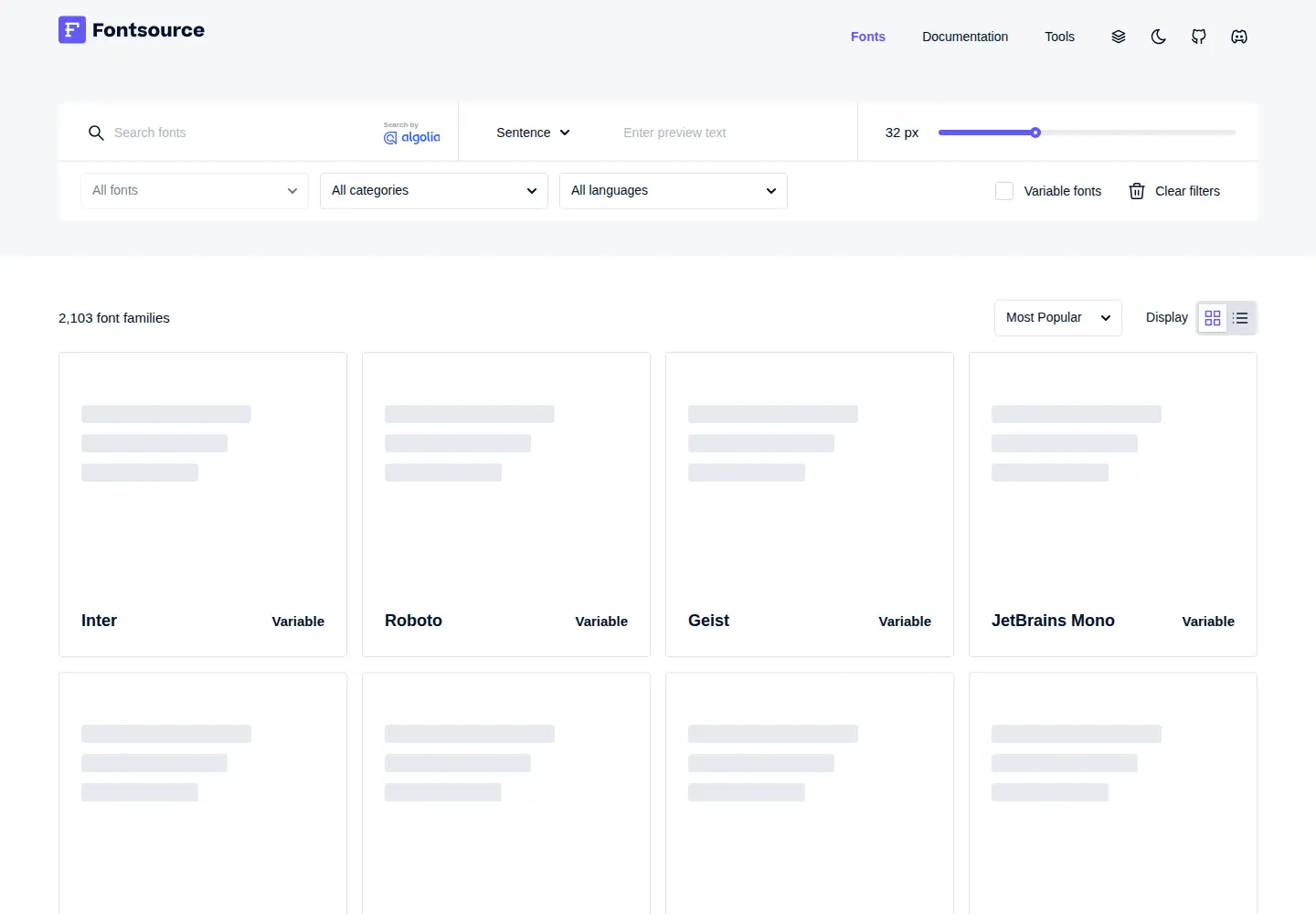This screenshot has width=1316, height=914.
Task: Click the search magnifier icon
Action: [x=96, y=133]
